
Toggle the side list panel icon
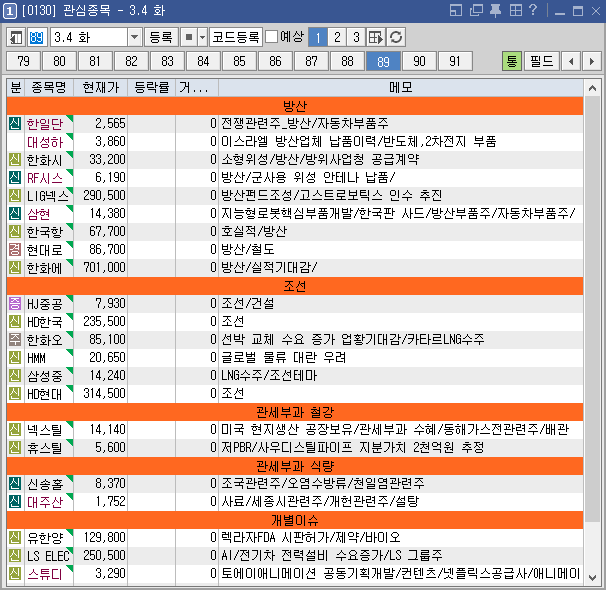pos(16,37)
